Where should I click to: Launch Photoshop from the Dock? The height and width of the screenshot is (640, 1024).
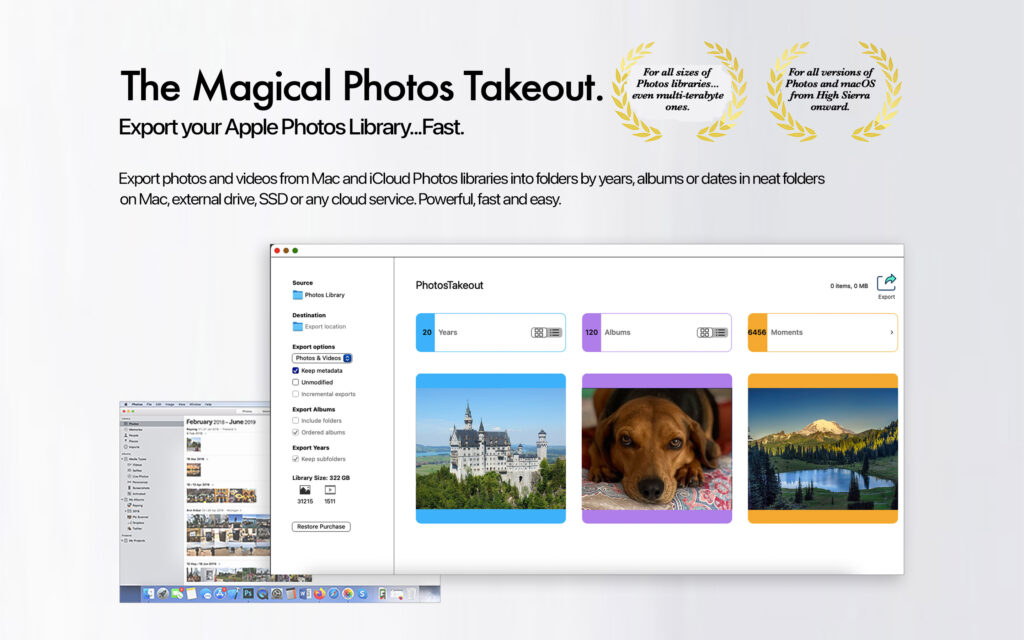248,594
